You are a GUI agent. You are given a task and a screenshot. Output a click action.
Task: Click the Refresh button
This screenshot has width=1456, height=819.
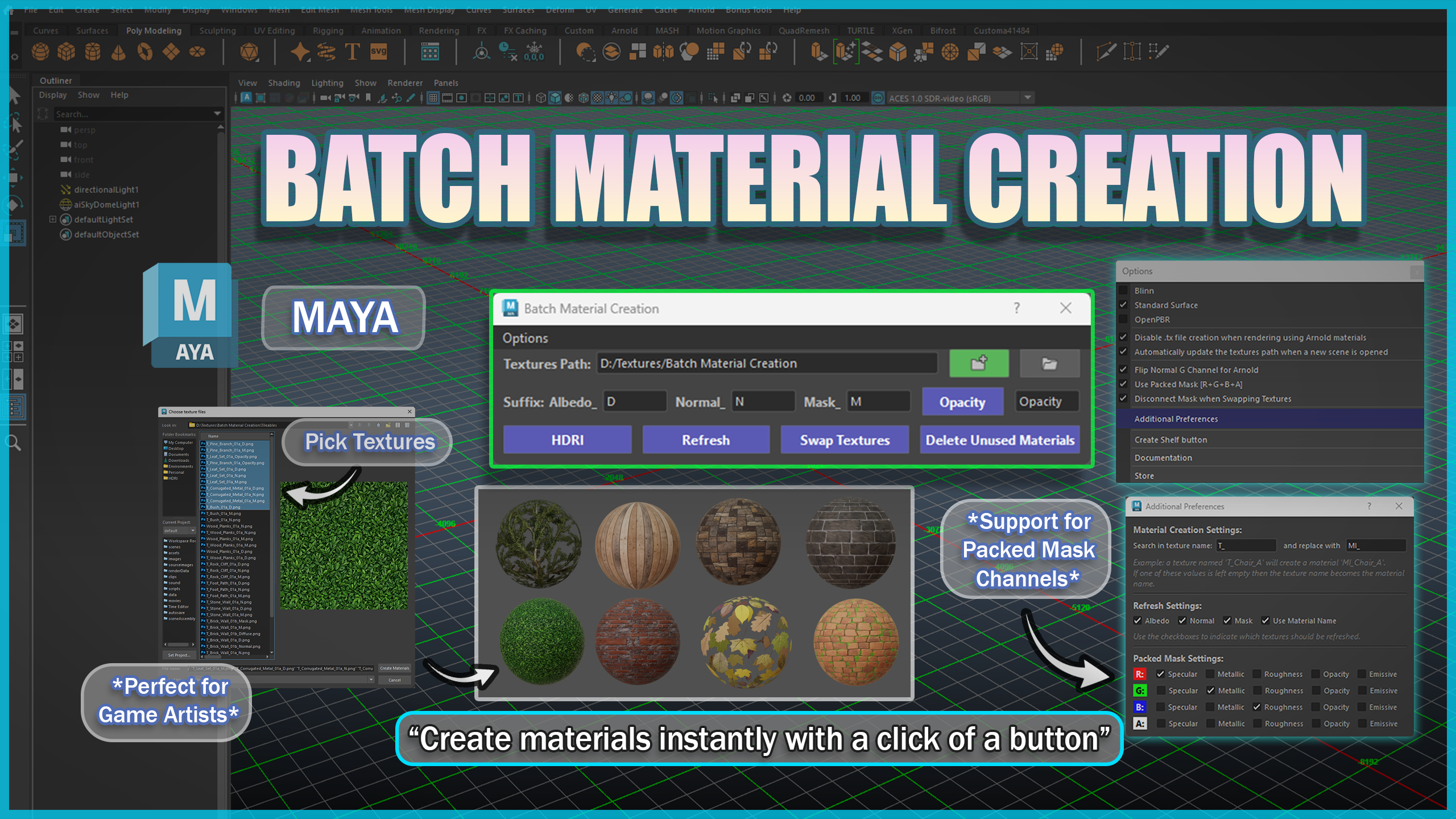[x=706, y=440]
